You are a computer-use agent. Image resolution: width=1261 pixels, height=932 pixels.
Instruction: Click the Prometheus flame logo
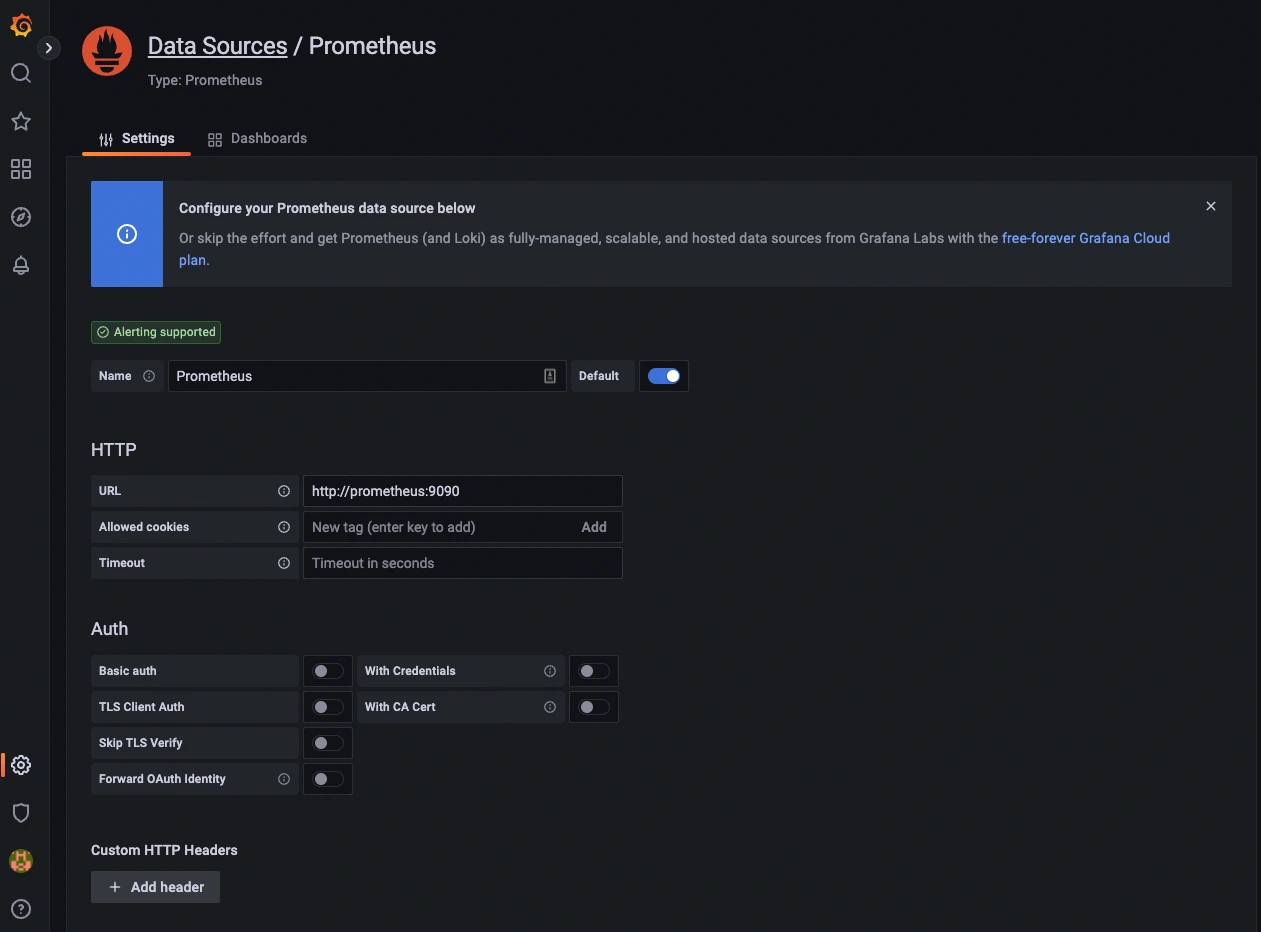point(107,51)
